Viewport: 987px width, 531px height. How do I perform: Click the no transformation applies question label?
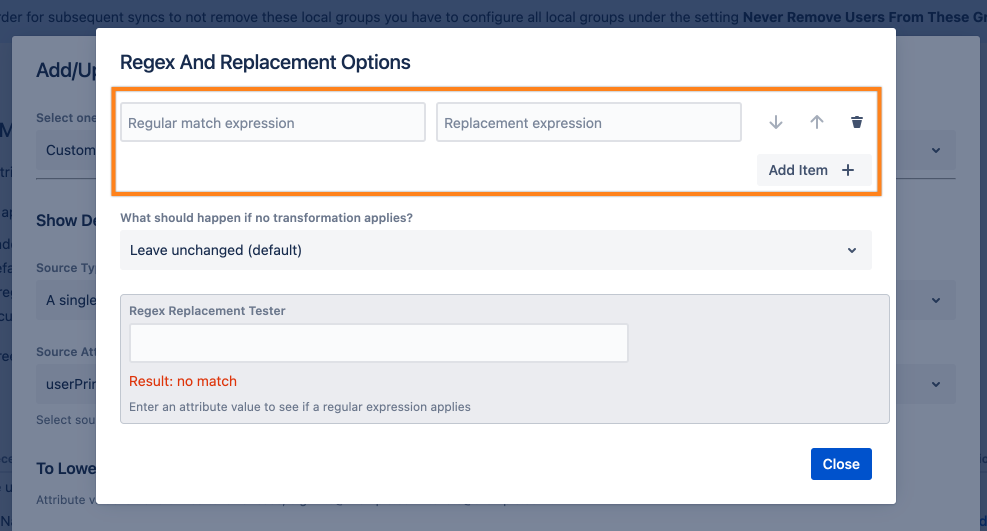click(x=266, y=217)
